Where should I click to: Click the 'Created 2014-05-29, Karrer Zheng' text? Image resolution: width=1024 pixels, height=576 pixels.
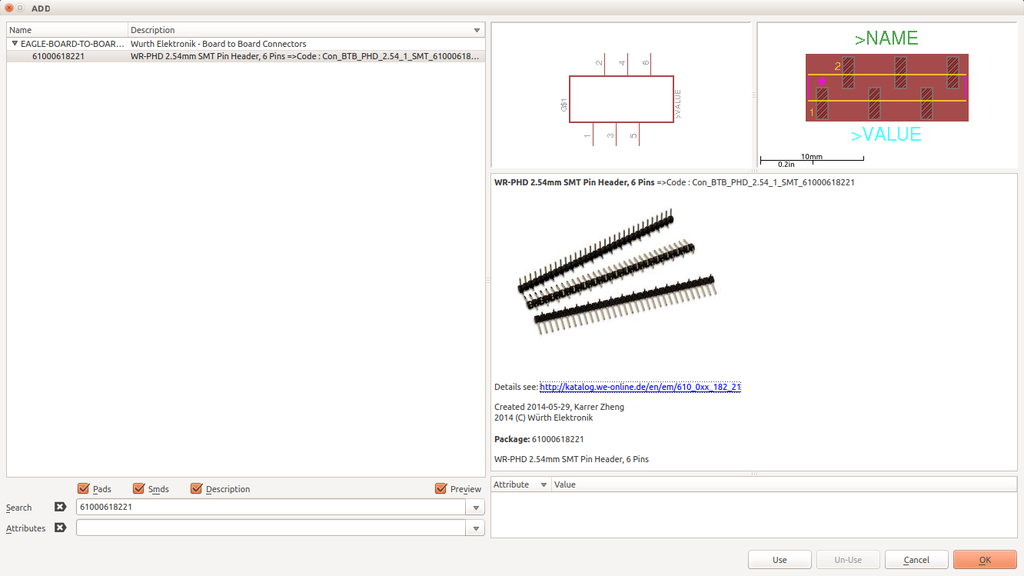tap(559, 407)
